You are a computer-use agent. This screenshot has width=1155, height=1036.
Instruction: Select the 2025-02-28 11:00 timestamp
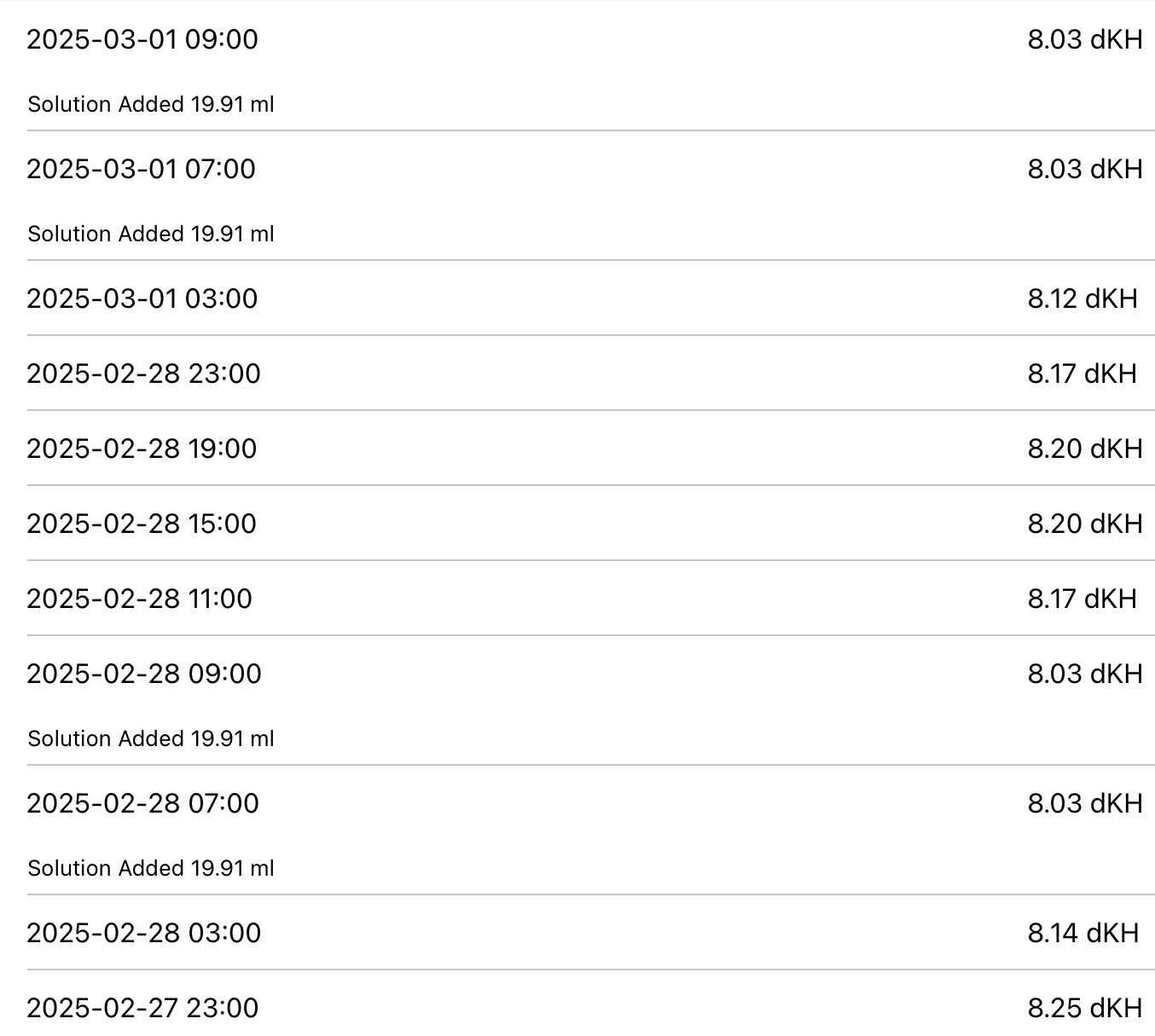(140, 599)
